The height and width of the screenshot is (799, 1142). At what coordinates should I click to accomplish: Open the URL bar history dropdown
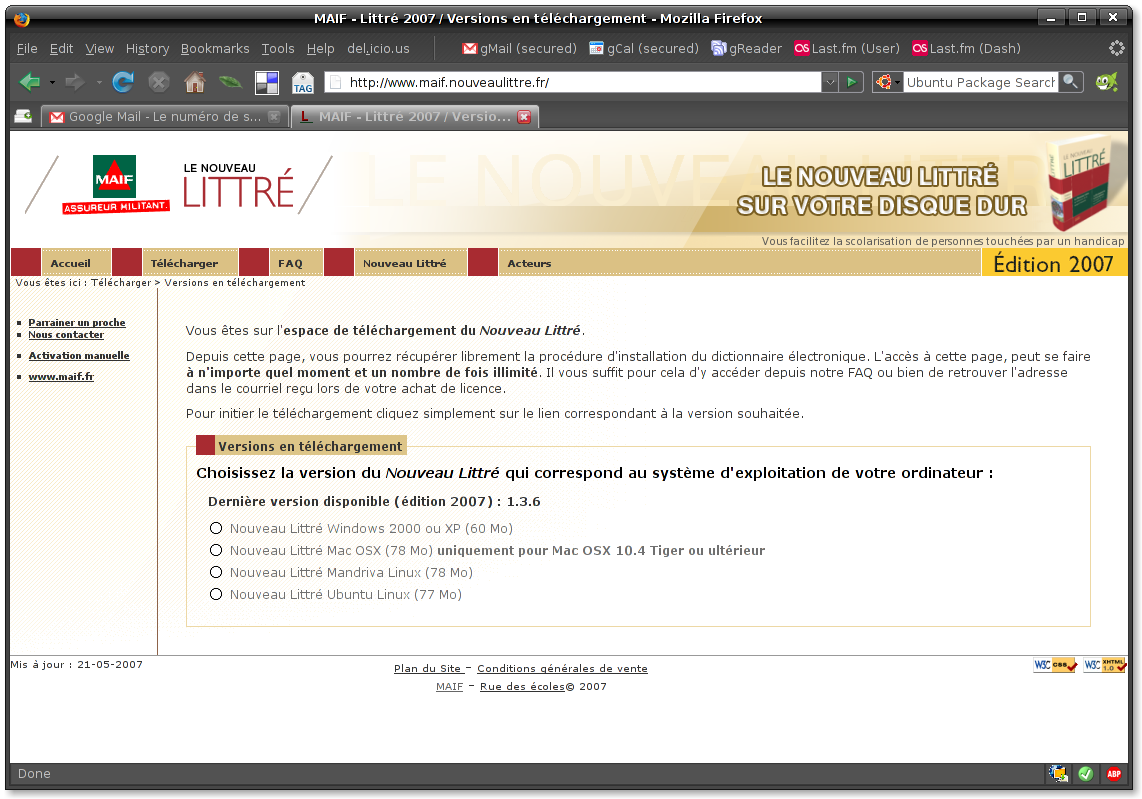coord(830,82)
